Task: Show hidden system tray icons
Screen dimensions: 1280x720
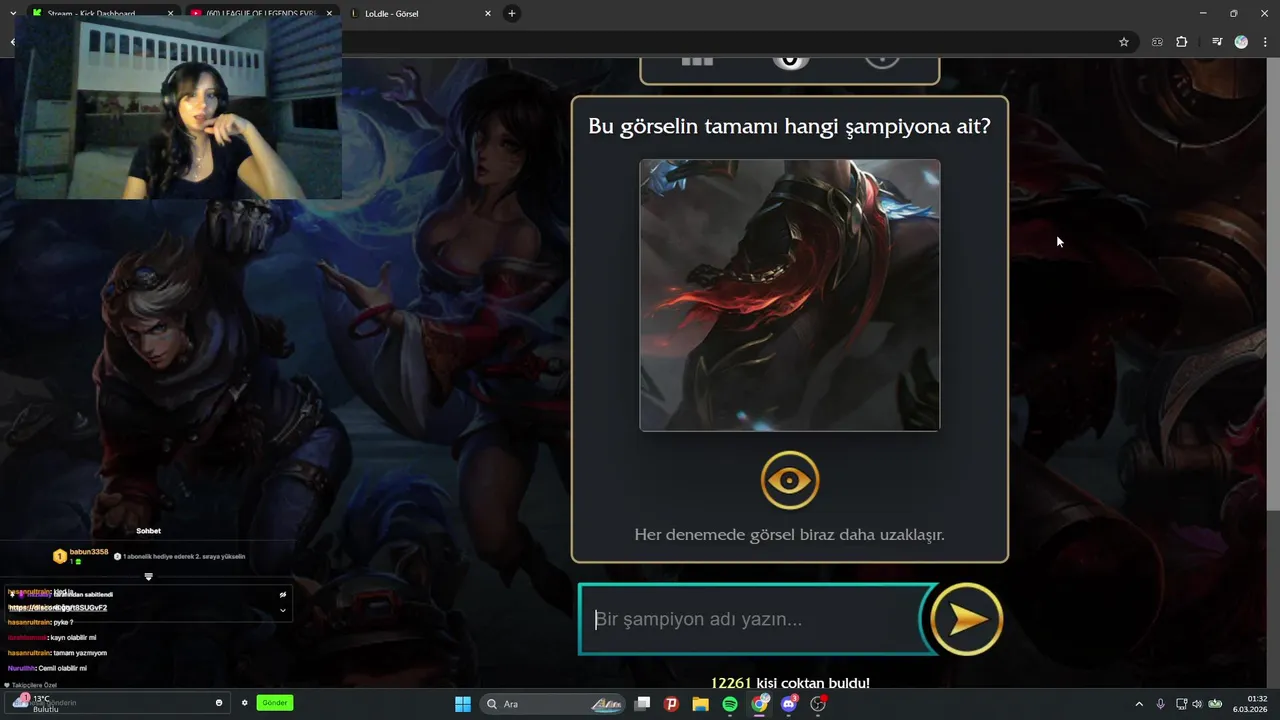Action: [x=1138, y=704]
